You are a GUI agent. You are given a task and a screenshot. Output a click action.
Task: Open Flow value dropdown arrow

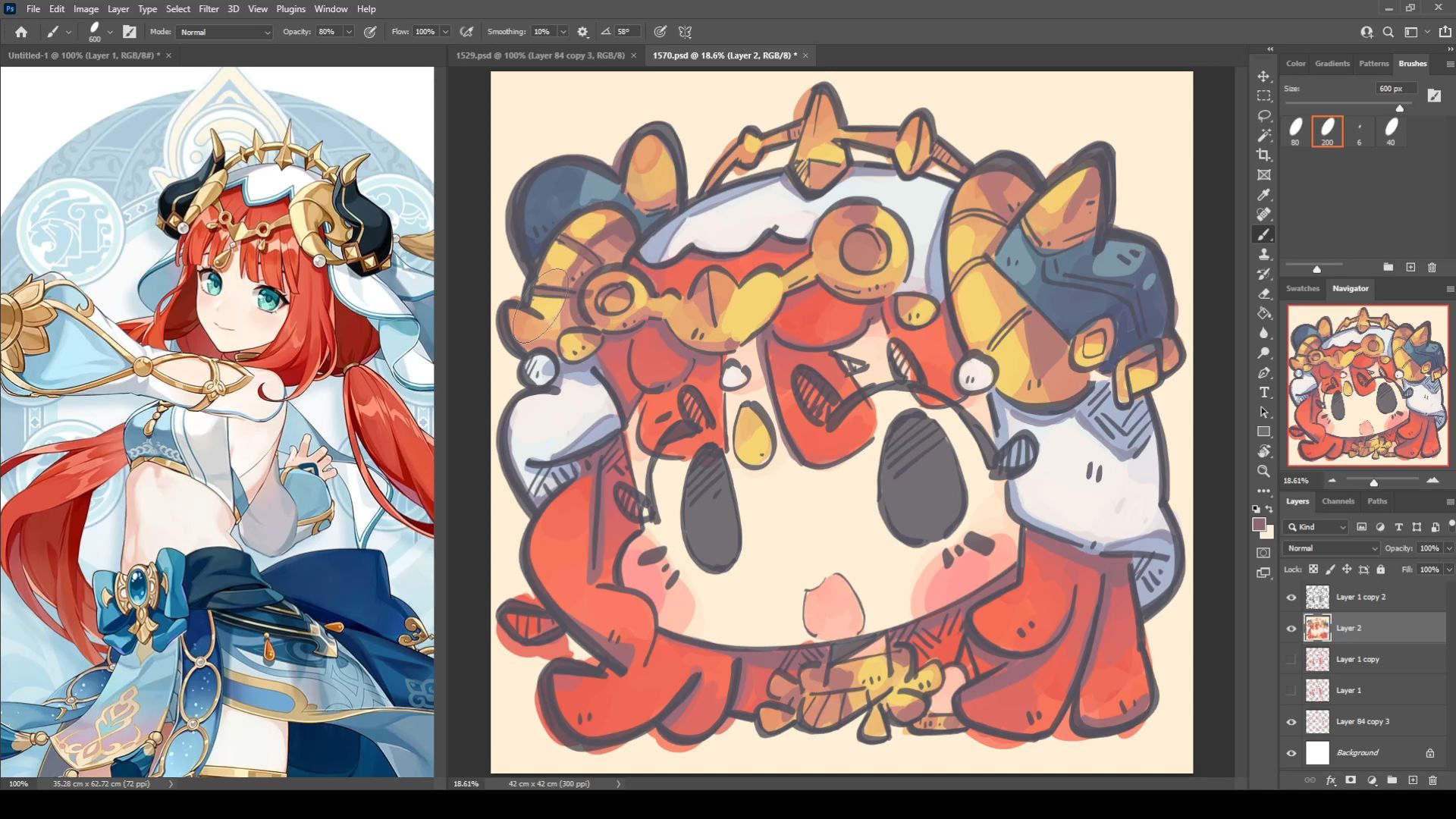(445, 32)
